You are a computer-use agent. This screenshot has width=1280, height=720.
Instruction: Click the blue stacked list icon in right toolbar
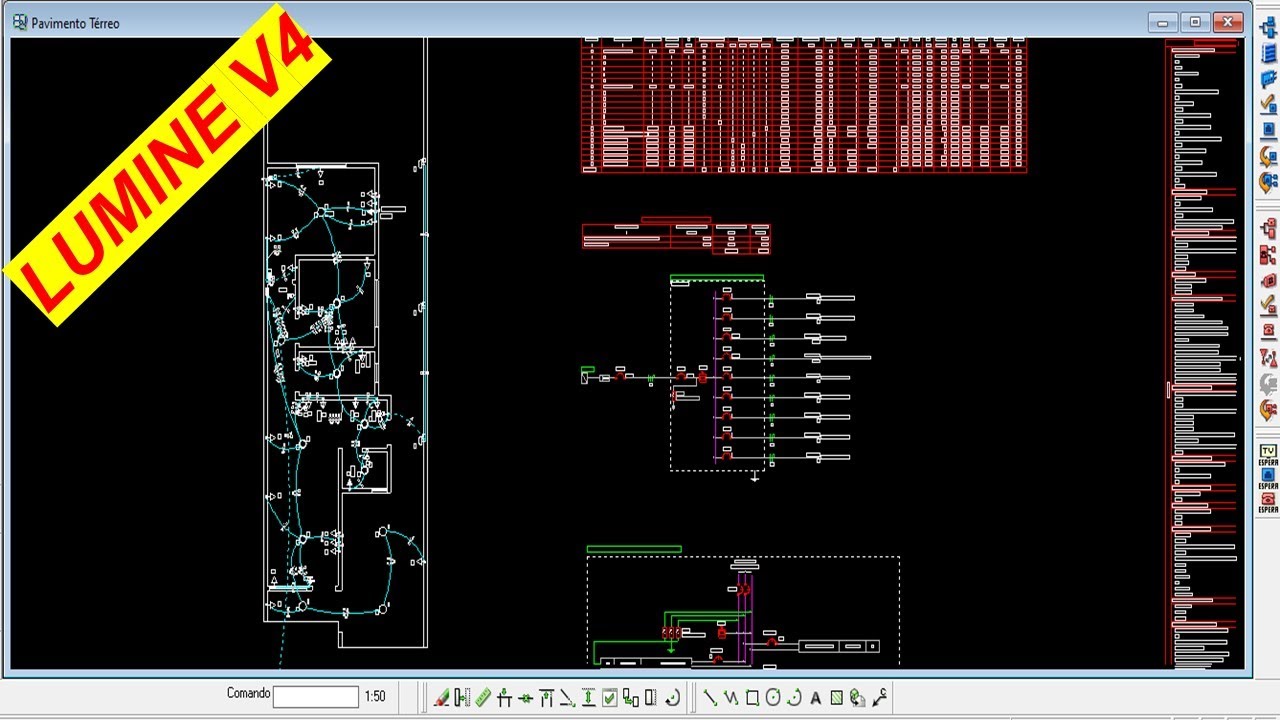(1268, 53)
